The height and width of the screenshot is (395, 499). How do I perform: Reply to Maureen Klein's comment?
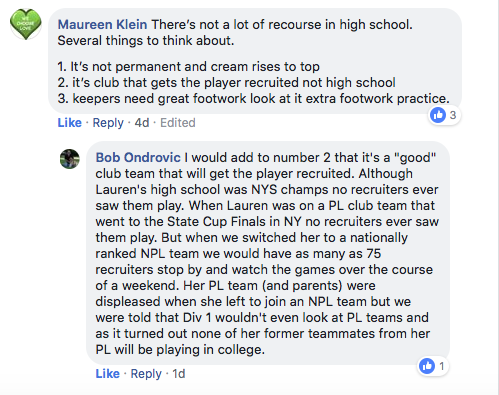pyautogui.click(x=108, y=123)
